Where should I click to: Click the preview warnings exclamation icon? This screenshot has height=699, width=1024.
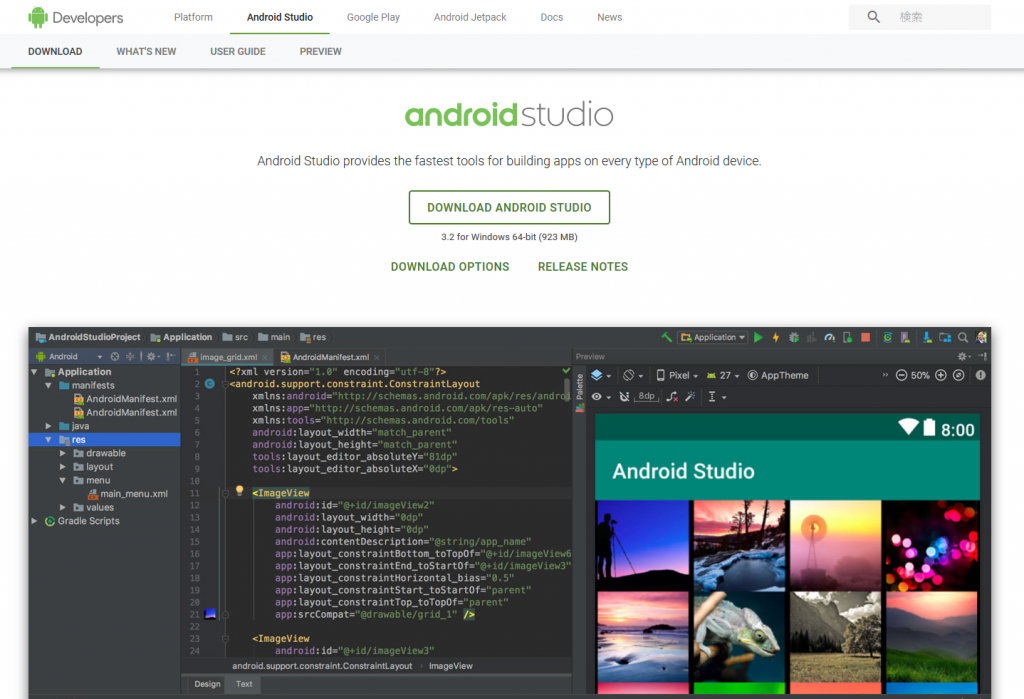click(x=980, y=375)
